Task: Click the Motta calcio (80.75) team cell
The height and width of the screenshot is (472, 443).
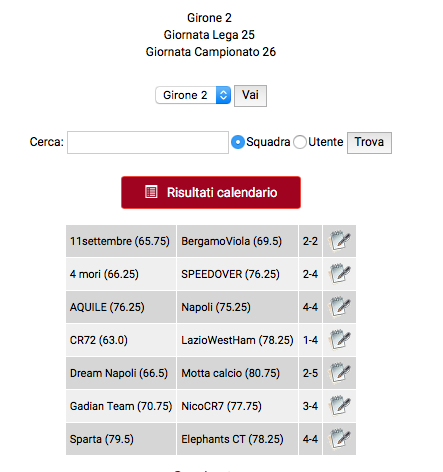Action: [237, 373]
